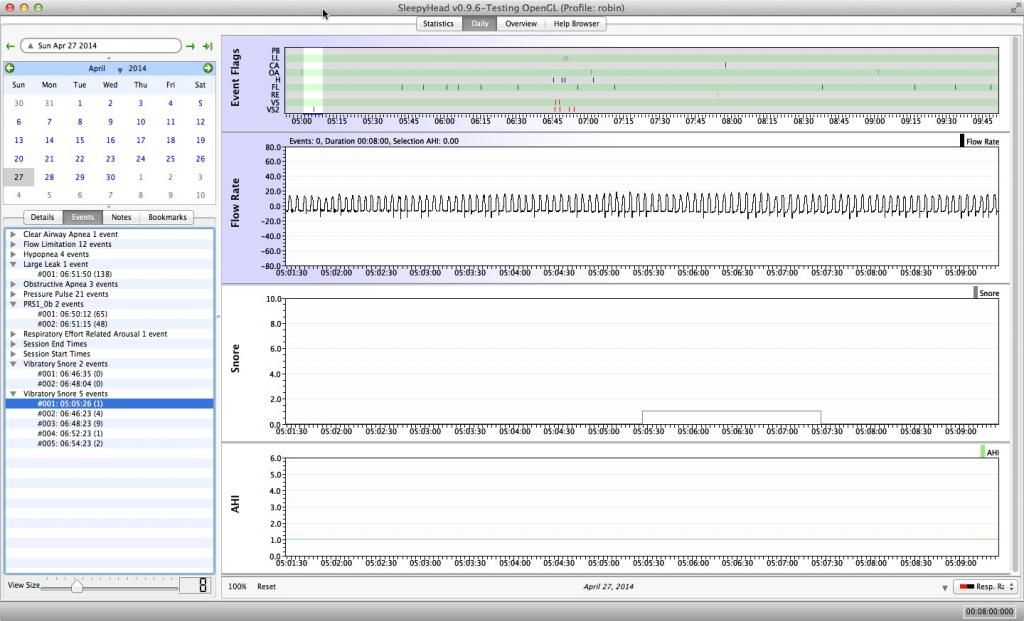Click the green AHI legend marker
The image size is (1024, 621).
point(982,452)
